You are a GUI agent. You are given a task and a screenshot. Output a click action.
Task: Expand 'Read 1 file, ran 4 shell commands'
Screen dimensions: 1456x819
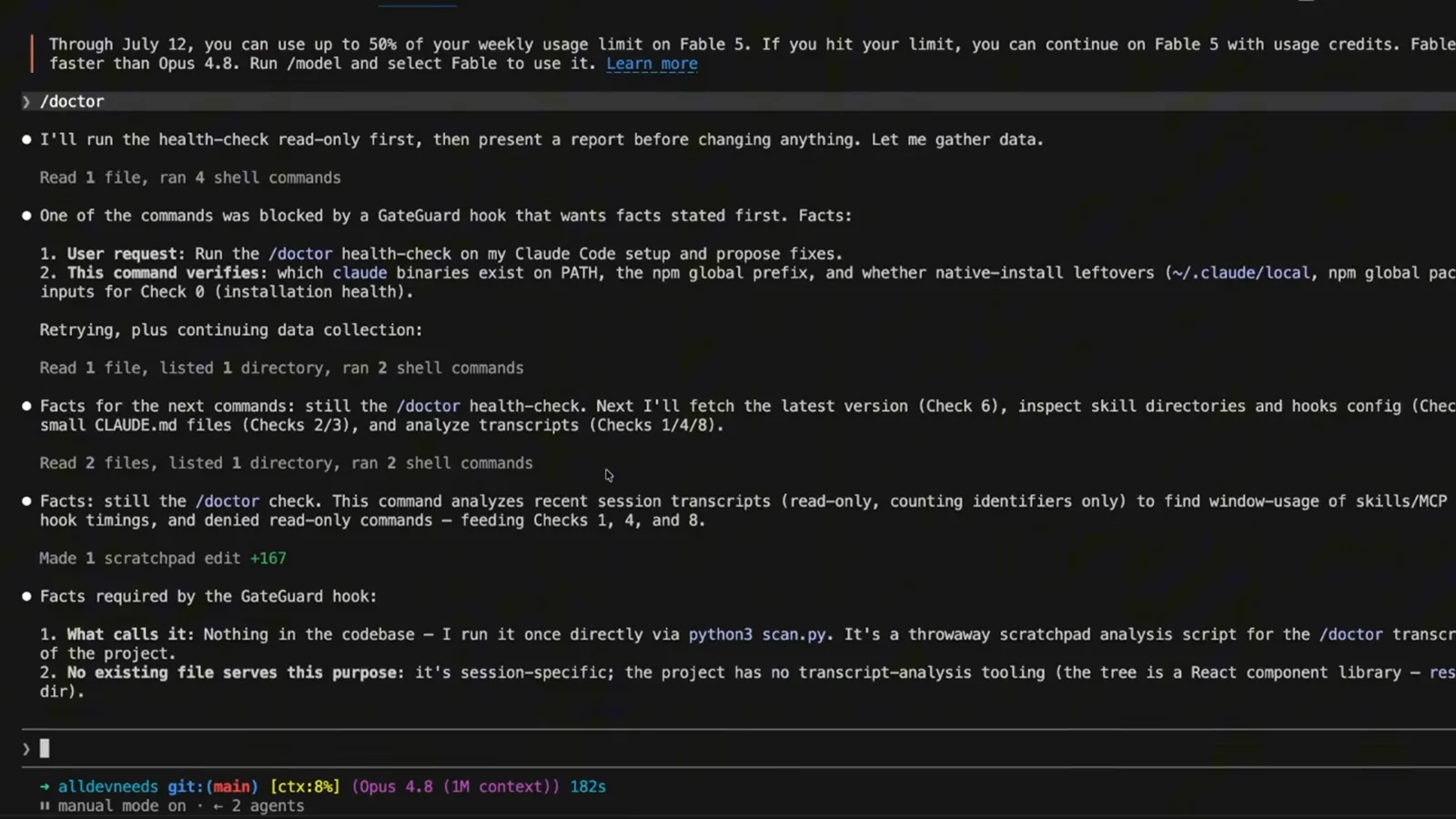(x=190, y=177)
